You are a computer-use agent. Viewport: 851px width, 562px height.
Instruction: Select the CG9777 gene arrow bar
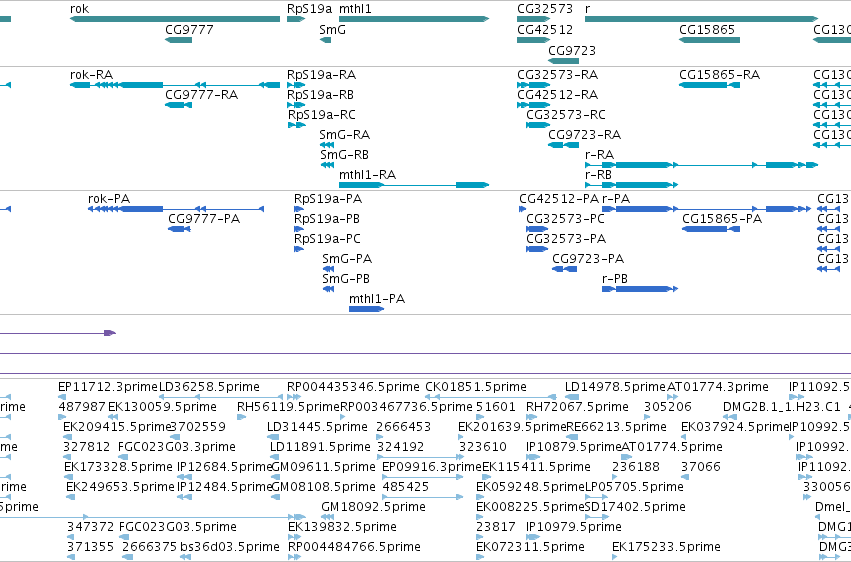pyautogui.click(x=179, y=40)
